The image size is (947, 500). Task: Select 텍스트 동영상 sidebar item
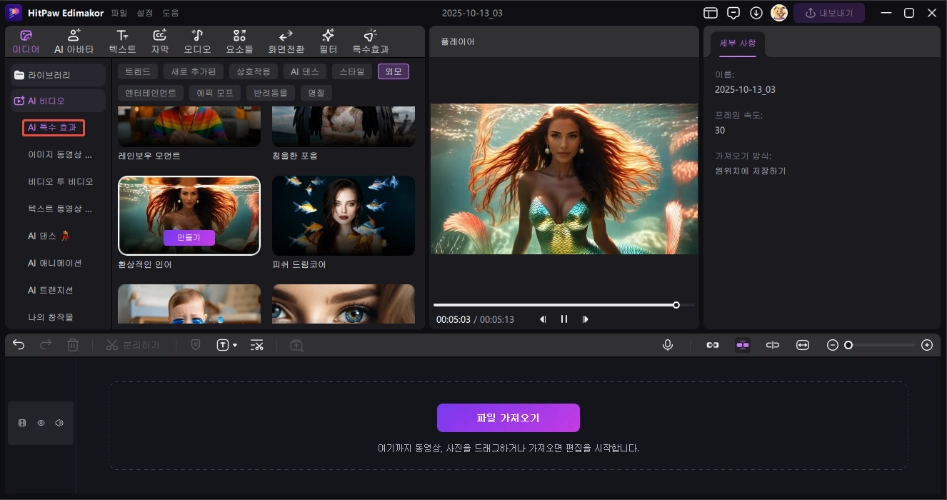click(60, 208)
